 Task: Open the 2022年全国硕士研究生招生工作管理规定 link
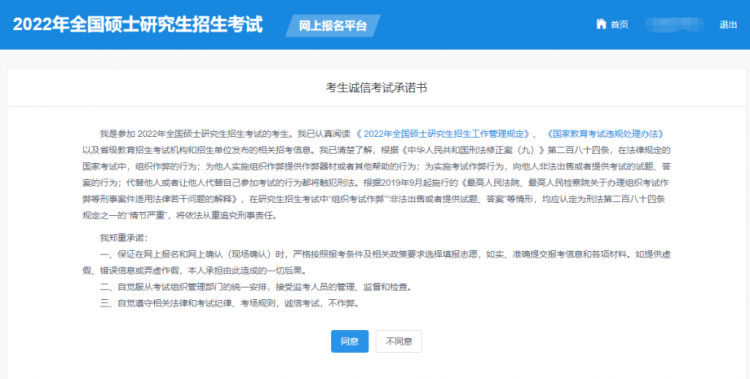[442, 134]
